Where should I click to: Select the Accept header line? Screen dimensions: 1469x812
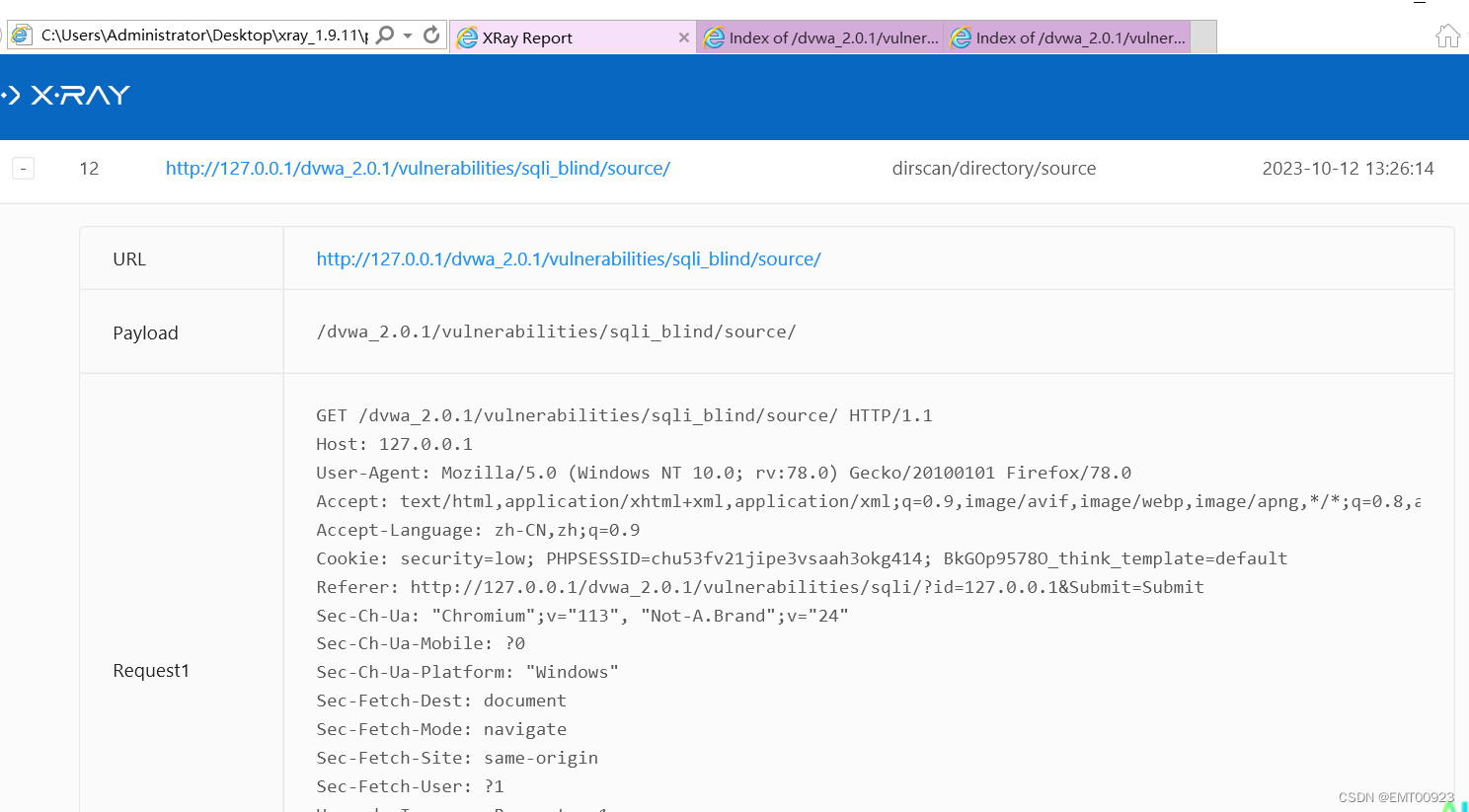pyautogui.click(x=869, y=501)
